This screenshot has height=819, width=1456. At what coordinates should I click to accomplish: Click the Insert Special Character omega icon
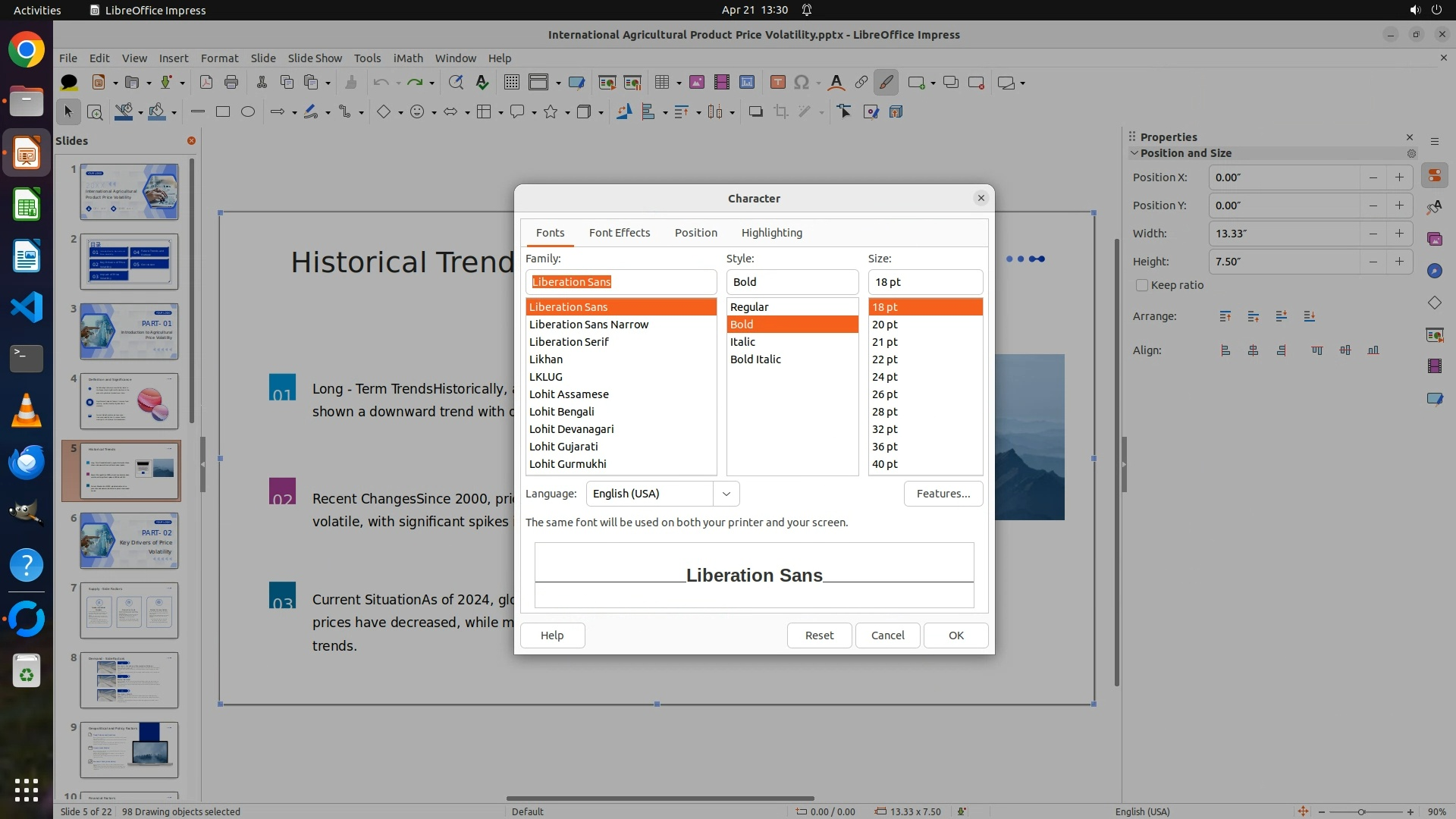tap(801, 83)
